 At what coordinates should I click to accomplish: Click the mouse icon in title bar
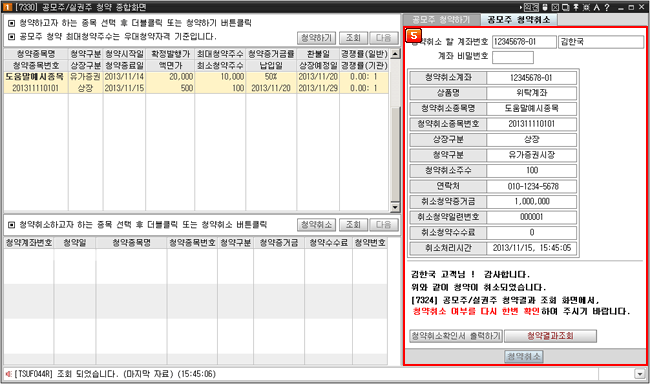click(x=545, y=7)
